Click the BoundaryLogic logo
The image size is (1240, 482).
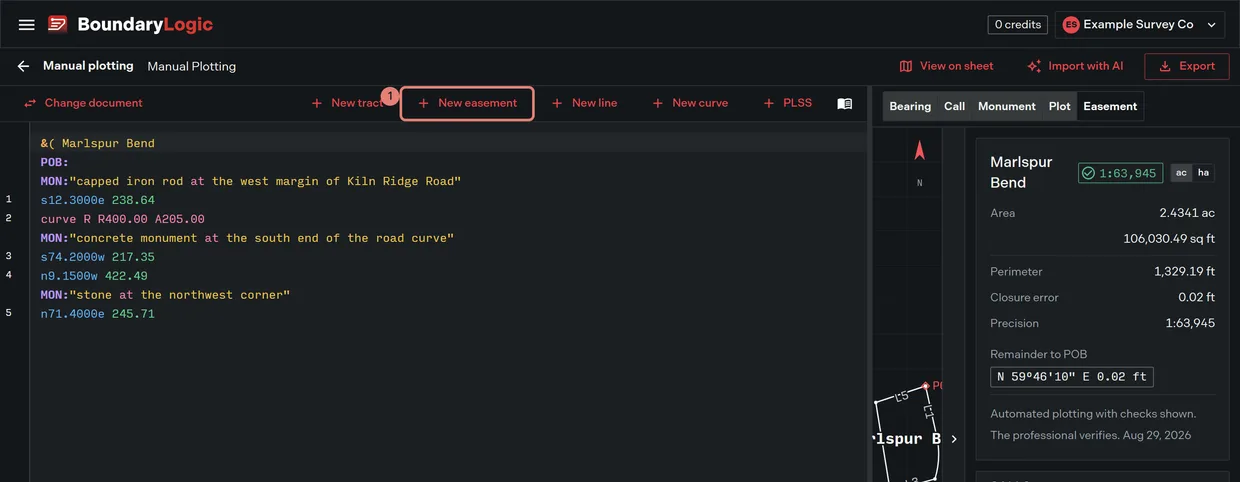(x=131, y=24)
